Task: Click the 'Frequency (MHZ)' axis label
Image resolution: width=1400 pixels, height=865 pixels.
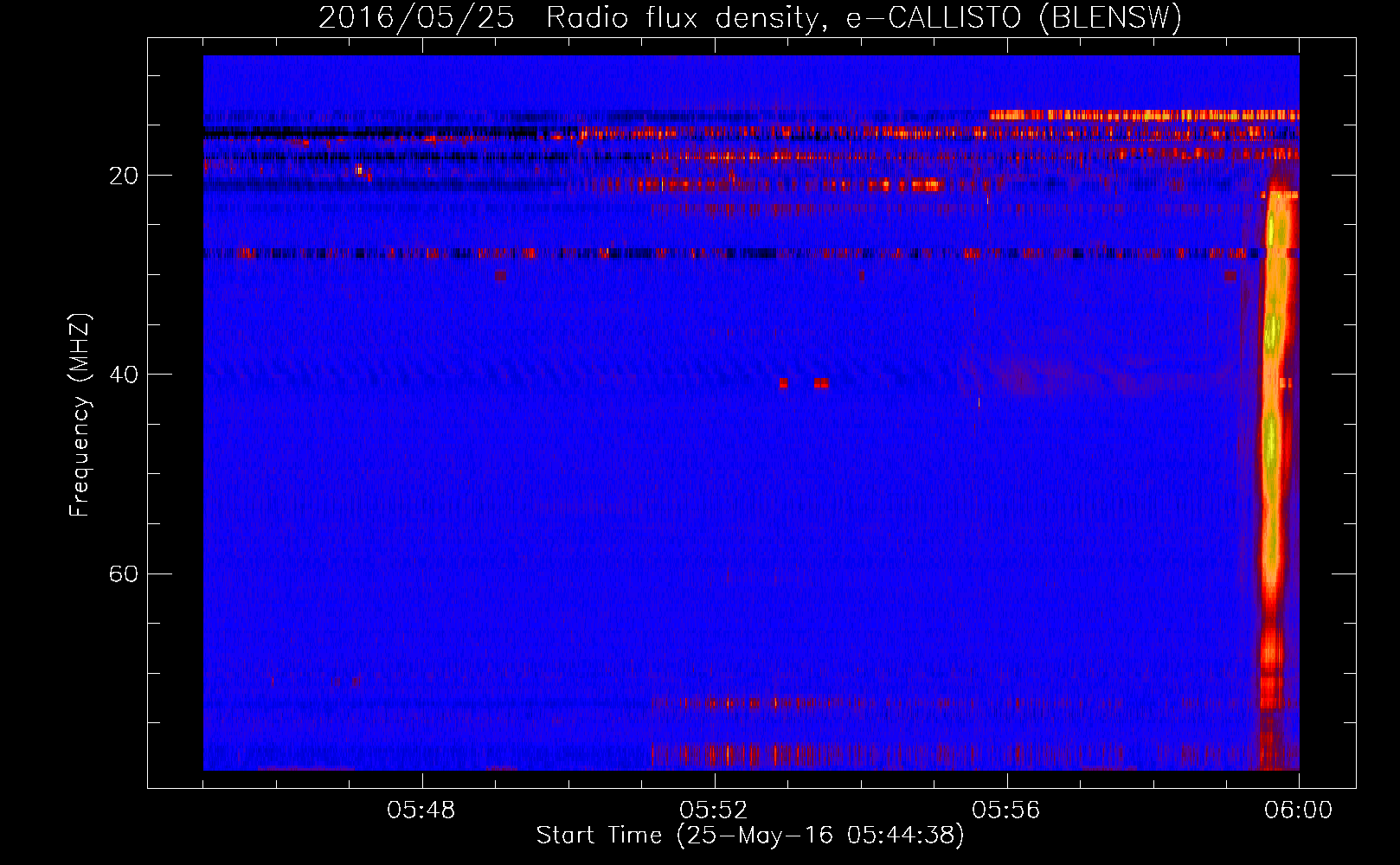Action: [80, 415]
